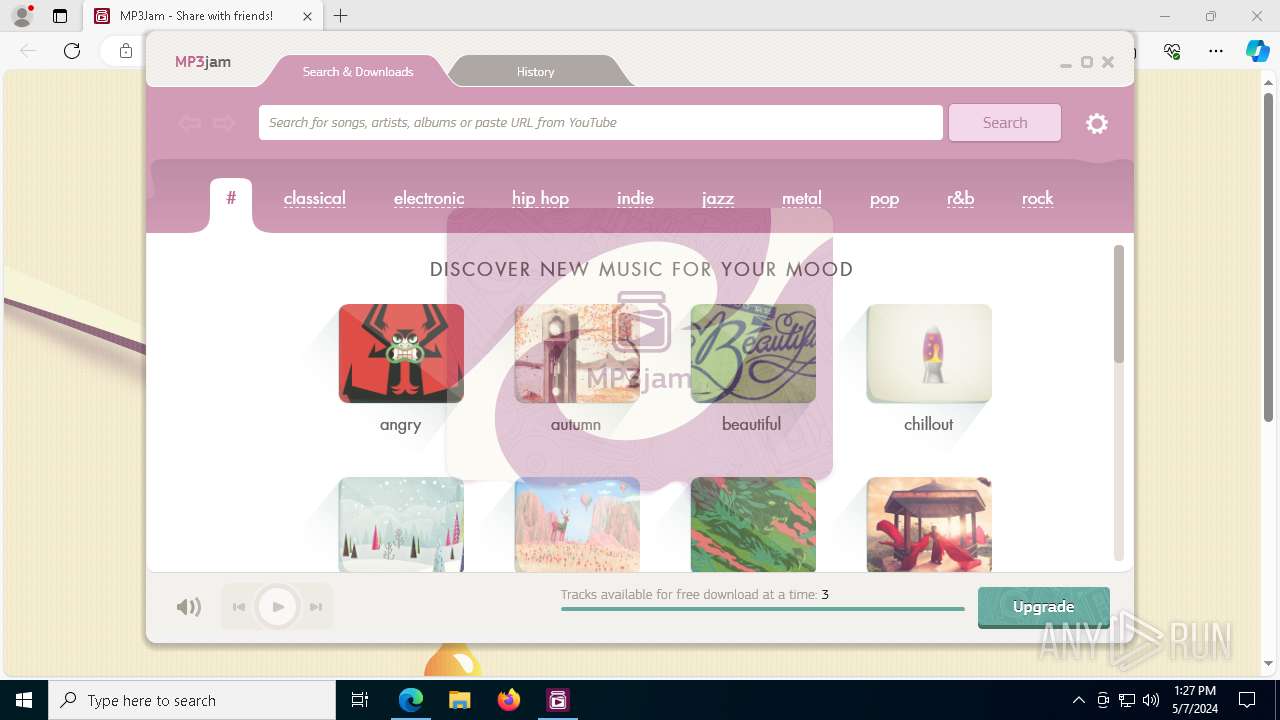The height and width of the screenshot is (720, 1280).
Task: Open File Explorer from taskbar
Action: (460, 700)
